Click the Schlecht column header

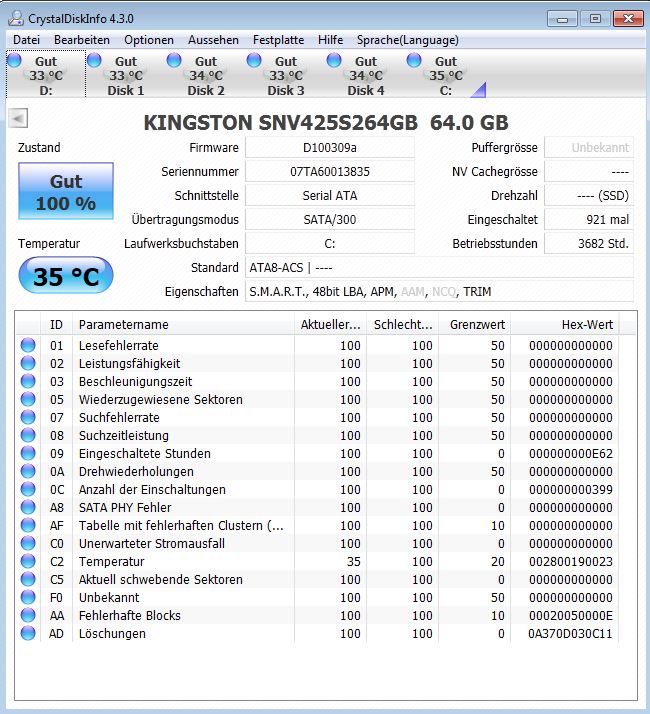click(403, 325)
